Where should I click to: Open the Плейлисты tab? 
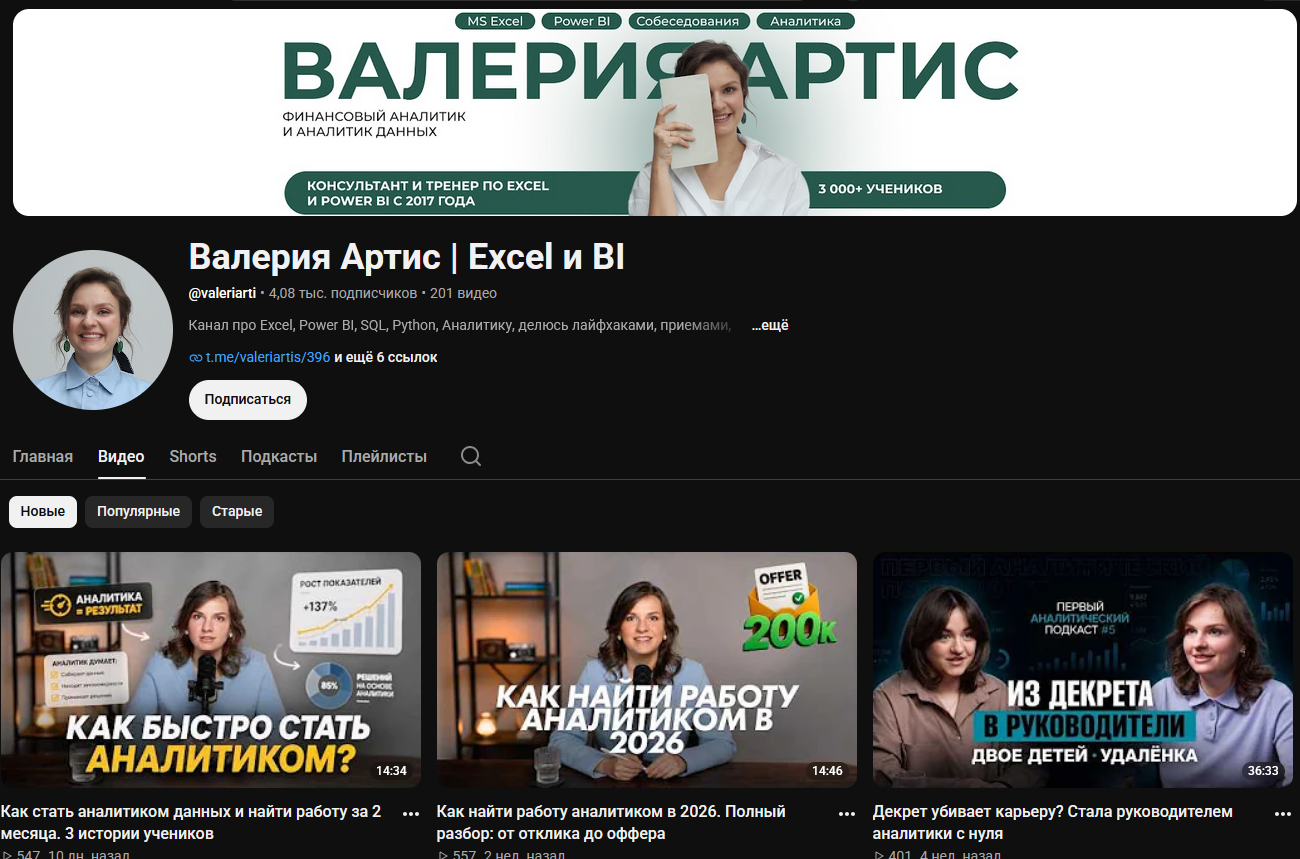[384, 456]
